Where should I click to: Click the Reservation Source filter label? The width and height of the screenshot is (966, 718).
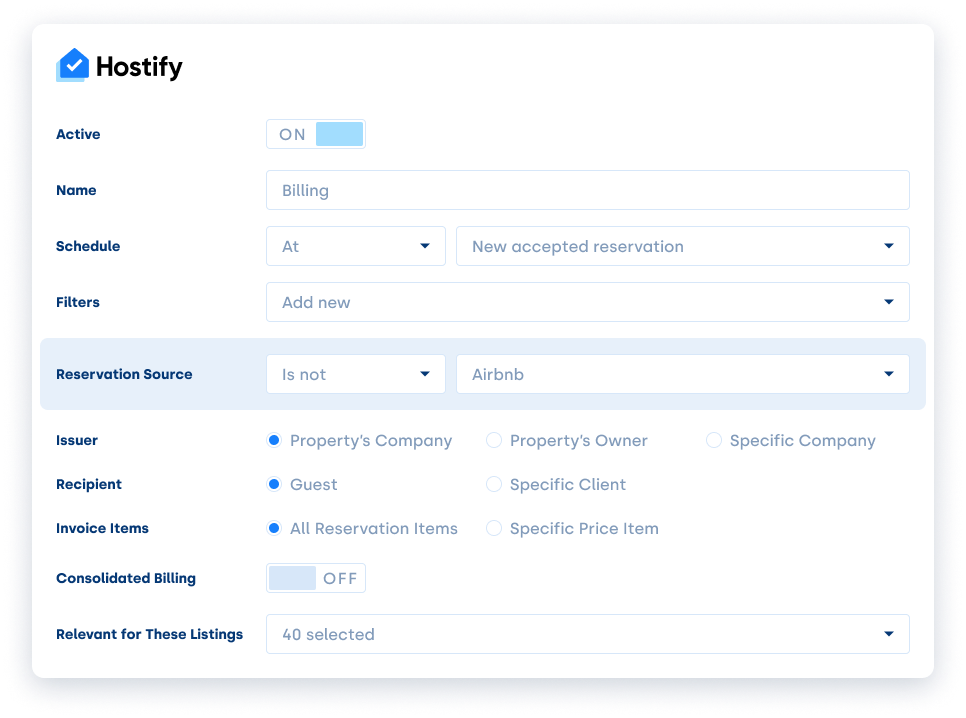pyautogui.click(x=124, y=374)
